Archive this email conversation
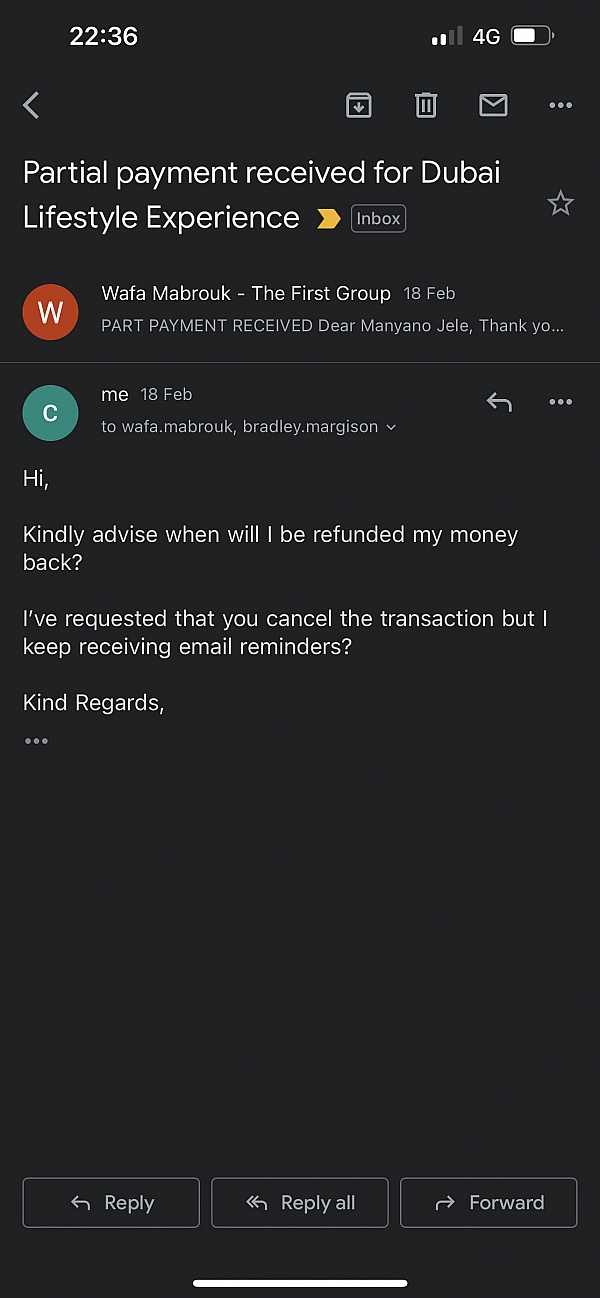This screenshot has height=1298, width=600. pos(358,105)
